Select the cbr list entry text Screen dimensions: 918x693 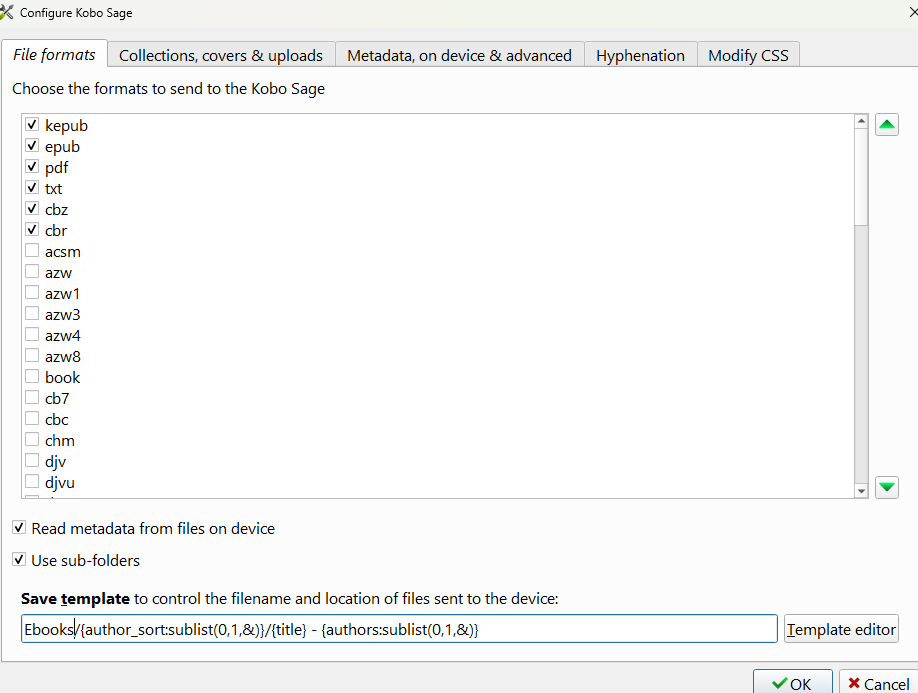56,231
